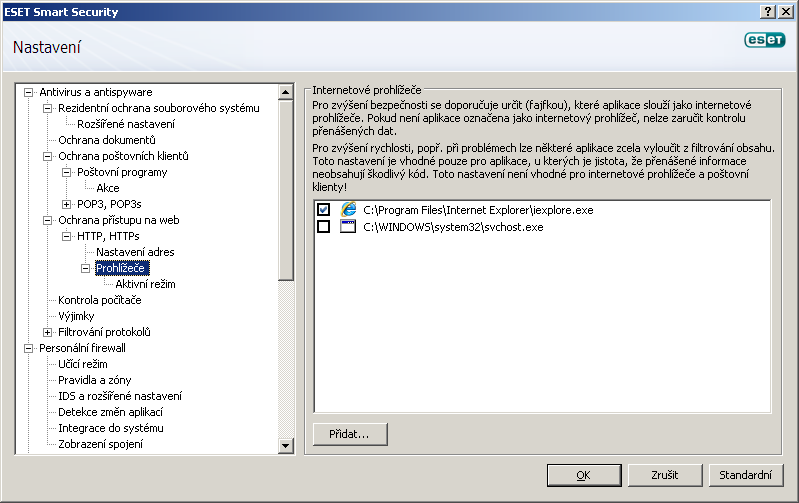This screenshot has height=503, width=799.
Task: Collapse Ochrana přístupu na web node
Action: click(47, 220)
